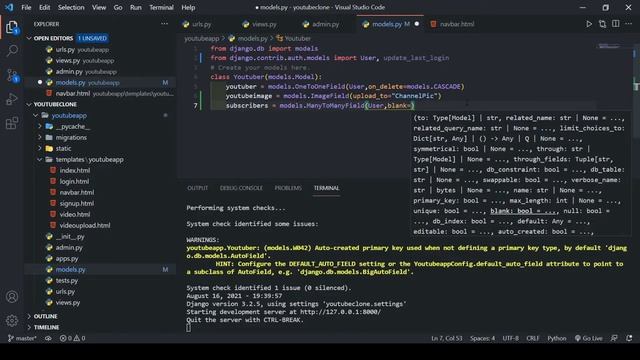Switch to the Problems panel tab
The width and height of the screenshot is (640, 360).
pos(288,188)
